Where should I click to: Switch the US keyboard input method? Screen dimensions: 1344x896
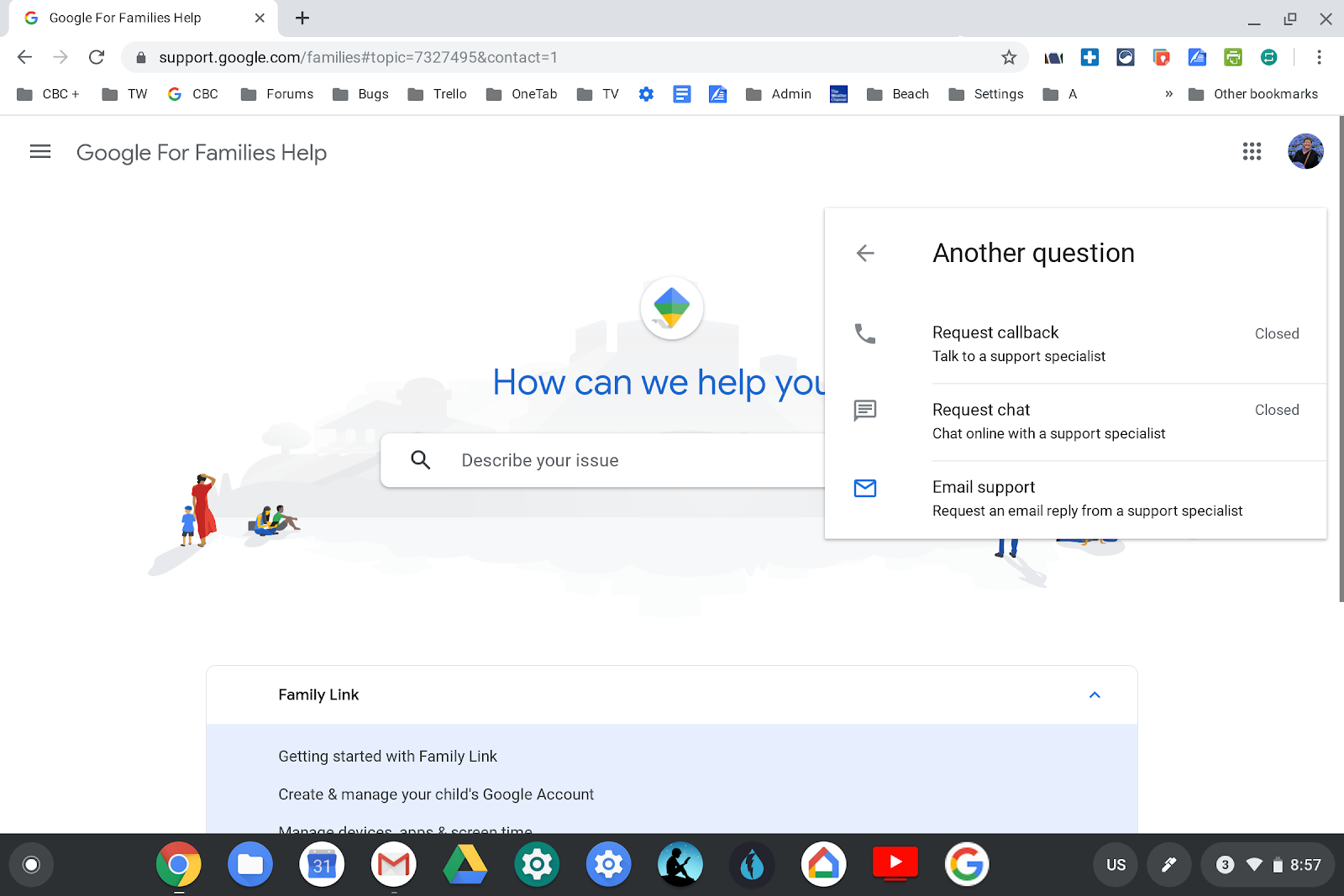(x=1116, y=865)
